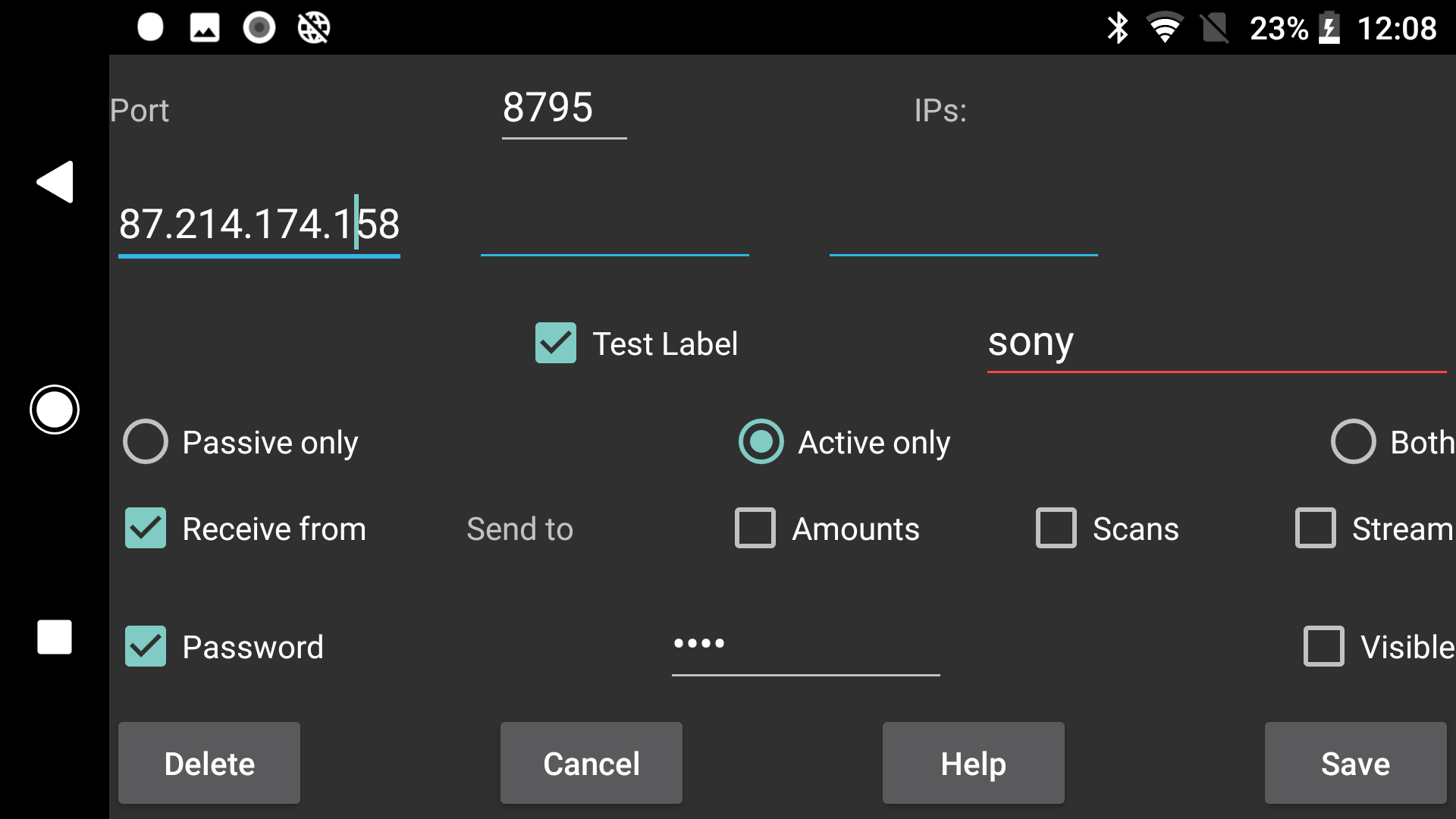1456x819 pixels.
Task: Toggle the Test Label checkbox
Action: pos(557,343)
